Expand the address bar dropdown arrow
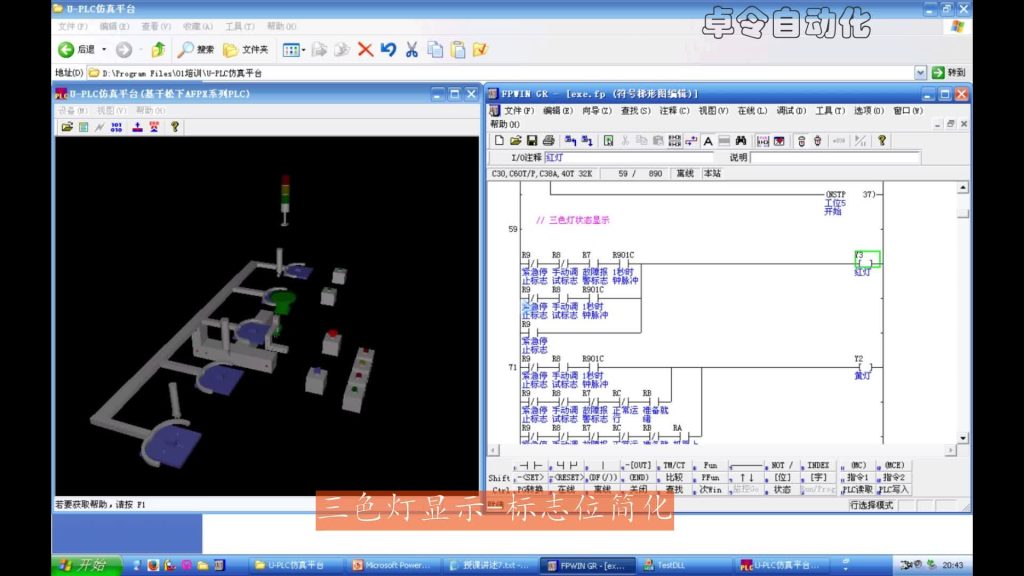This screenshot has width=1024, height=576. [x=920, y=73]
